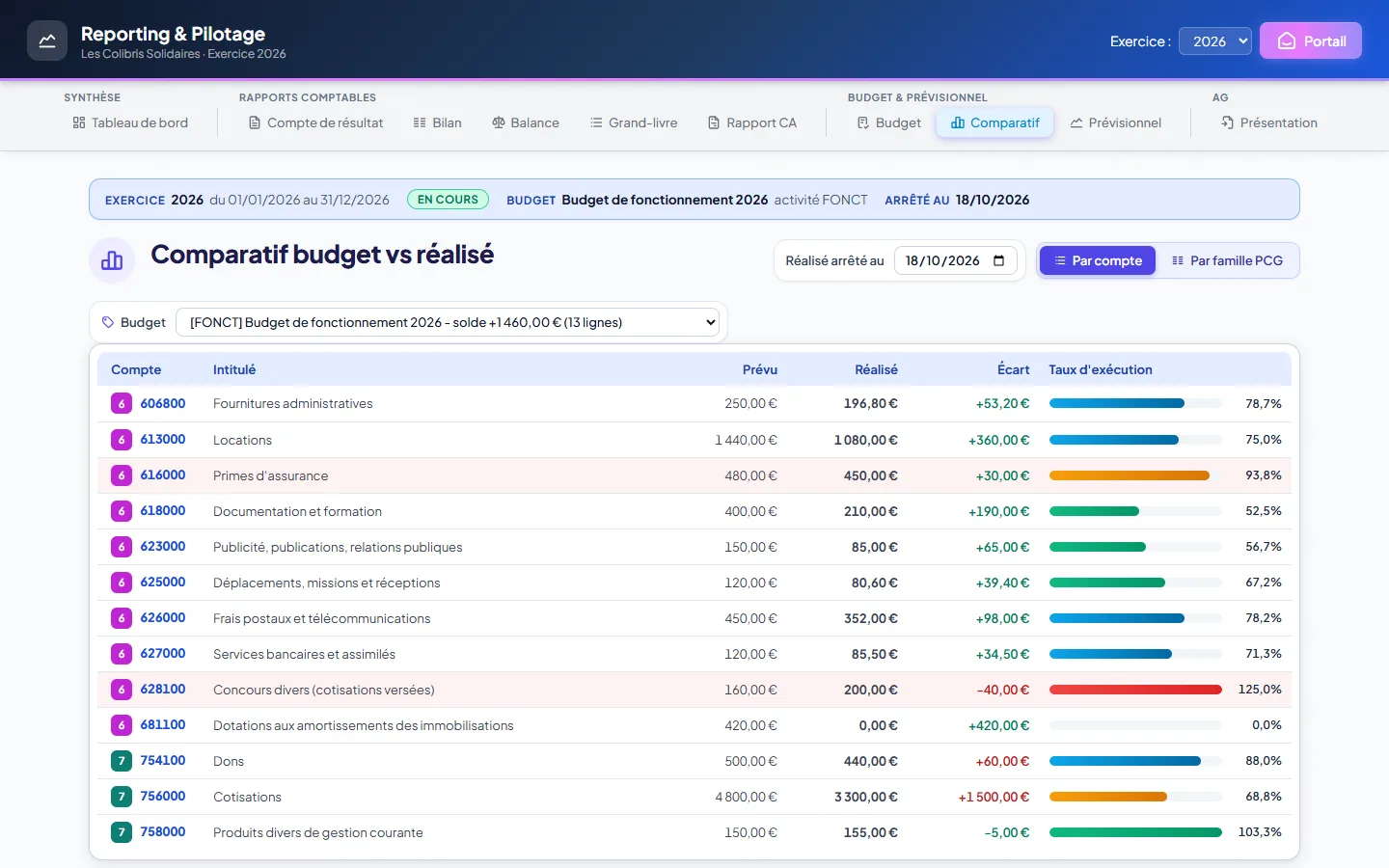The image size is (1389, 868).
Task: Click the class 6 badge for account 616000
Action: pyautogui.click(x=122, y=475)
